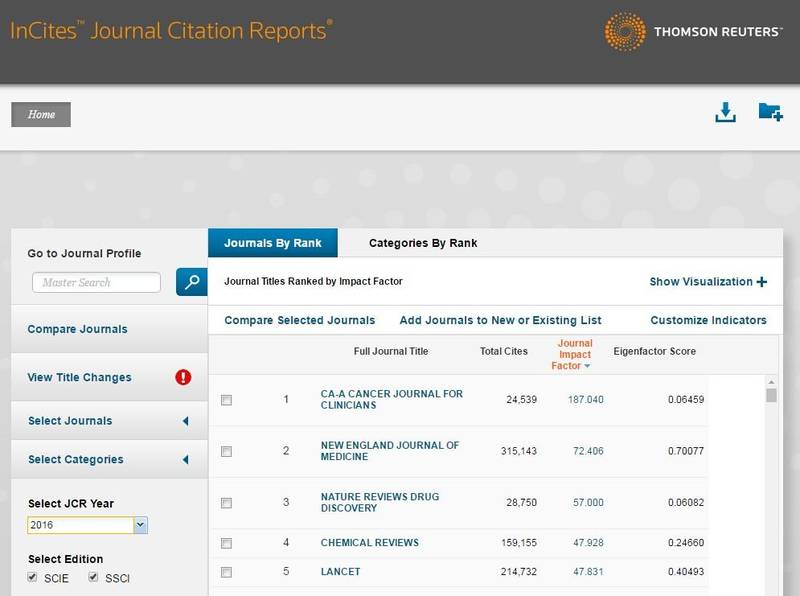Screen dimensions: 800x596
Task: Open Nature Reviews Drug Discovery profile
Action: tap(380, 503)
